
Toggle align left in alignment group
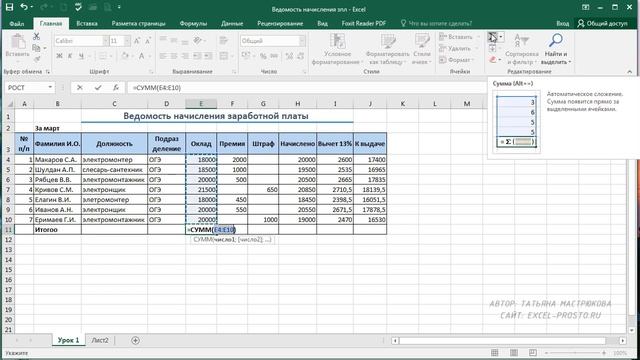[x=163, y=56]
